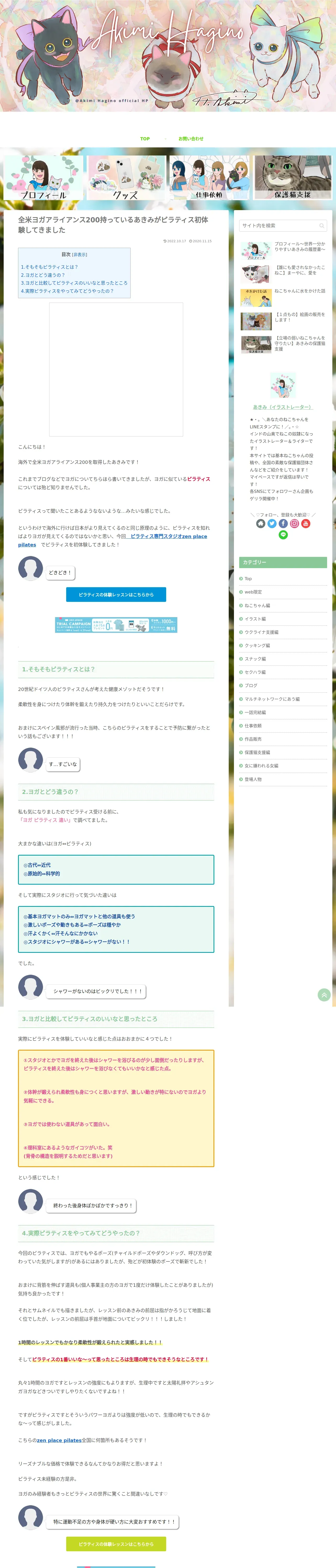The image size is (336, 1568).
Task: Open the 誰にも愛されなかったこねこ post thumbnail
Action: pos(256,274)
